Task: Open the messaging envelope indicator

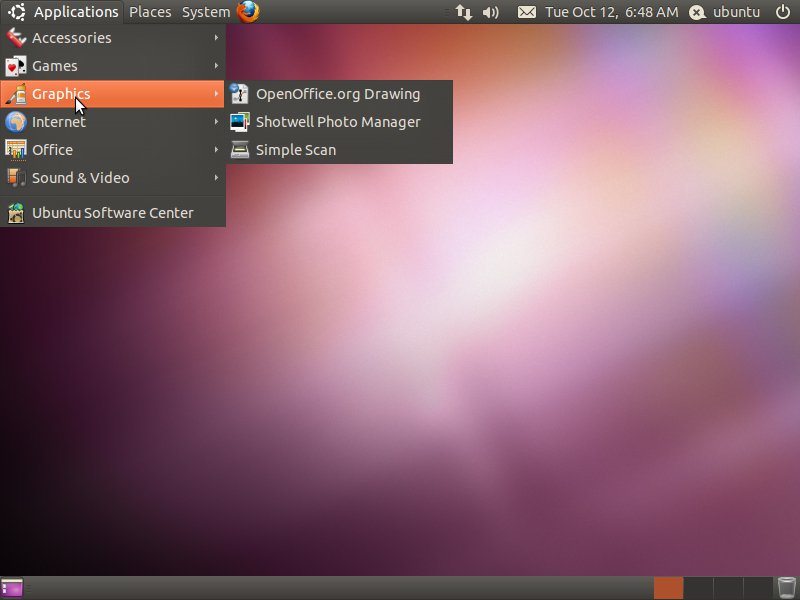Action: click(527, 12)
